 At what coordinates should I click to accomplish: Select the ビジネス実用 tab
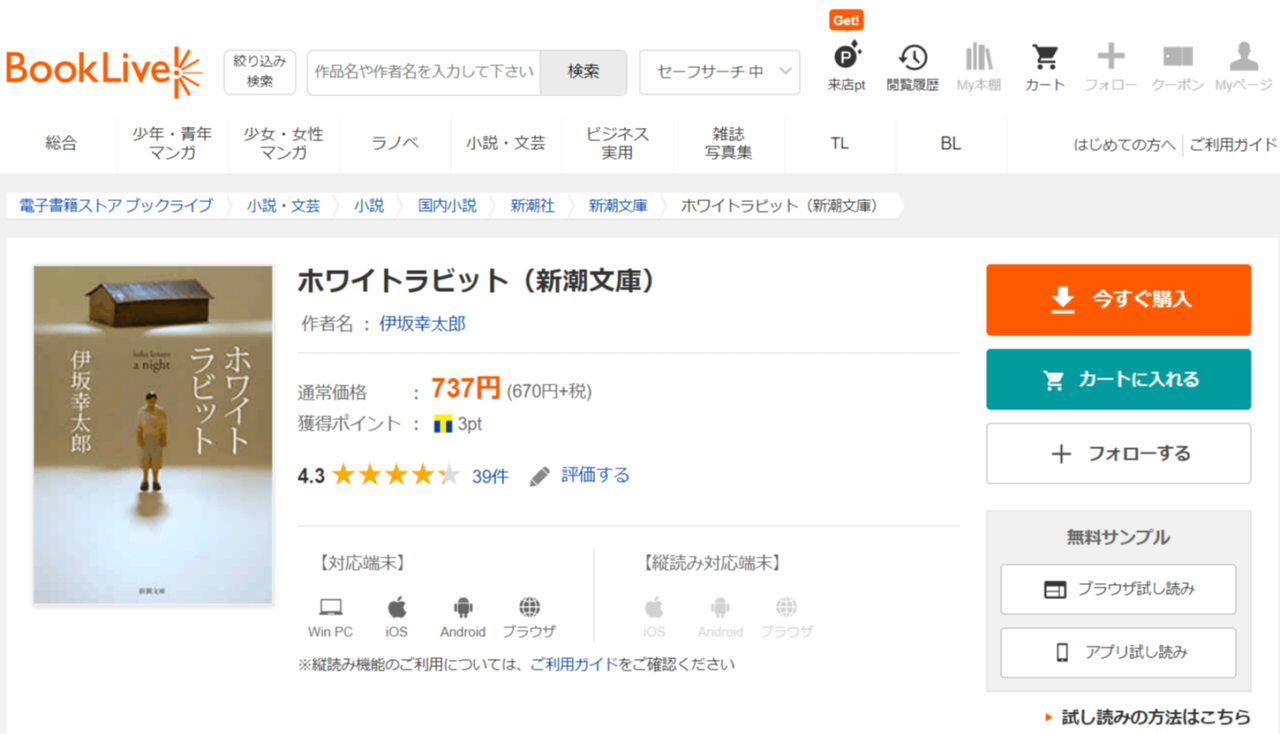[x=617, y=144]
